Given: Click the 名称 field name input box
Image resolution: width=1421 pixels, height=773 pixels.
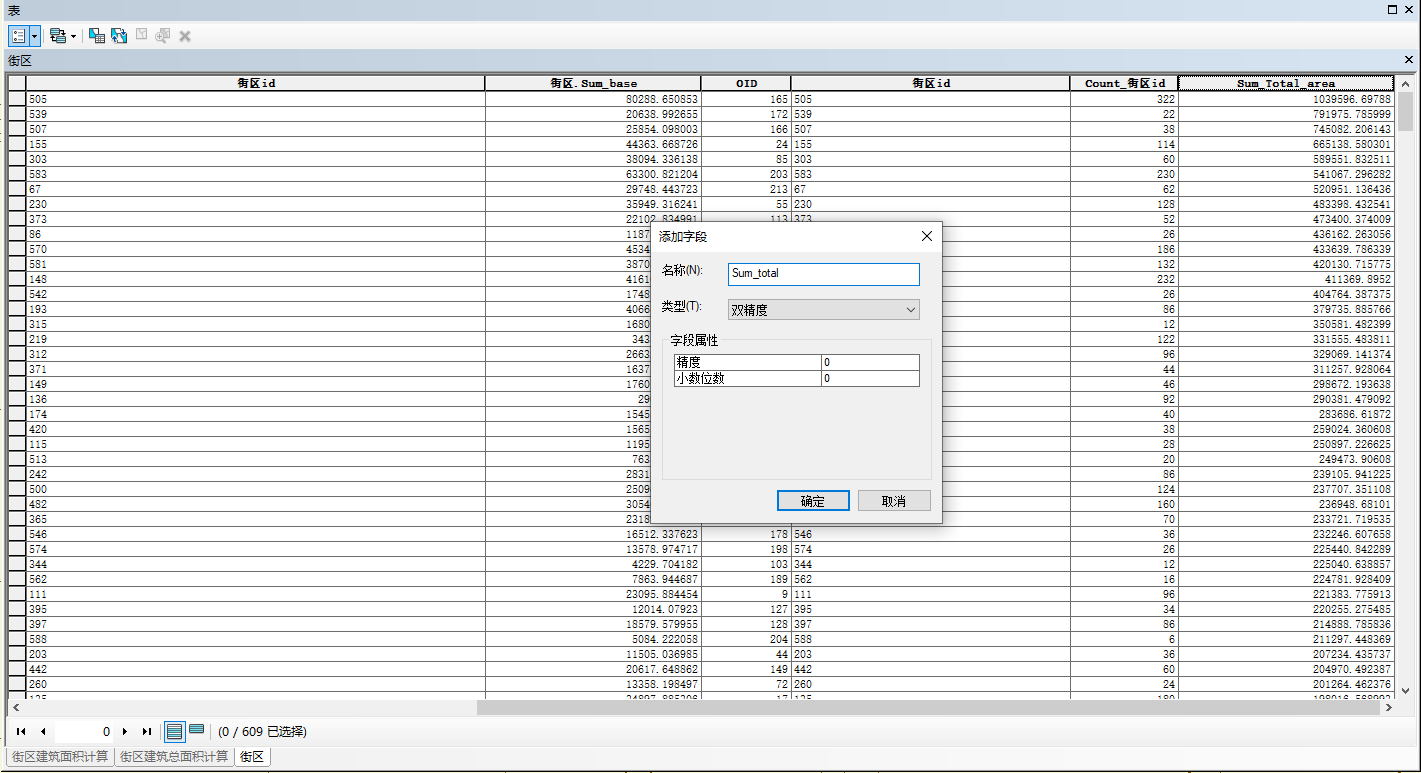Looking at the screenshot, I should [x=823, y=274].
